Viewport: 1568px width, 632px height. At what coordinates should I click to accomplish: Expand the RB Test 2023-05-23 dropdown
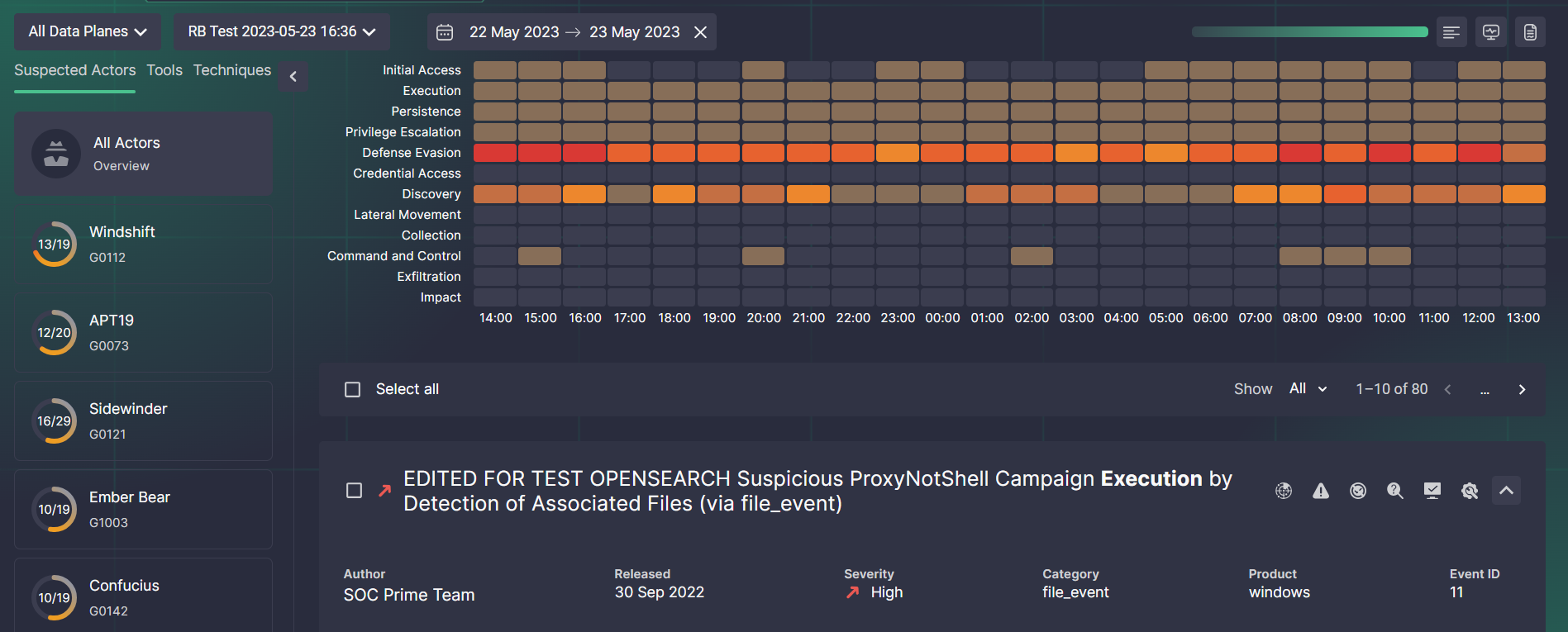coord(281,31)
